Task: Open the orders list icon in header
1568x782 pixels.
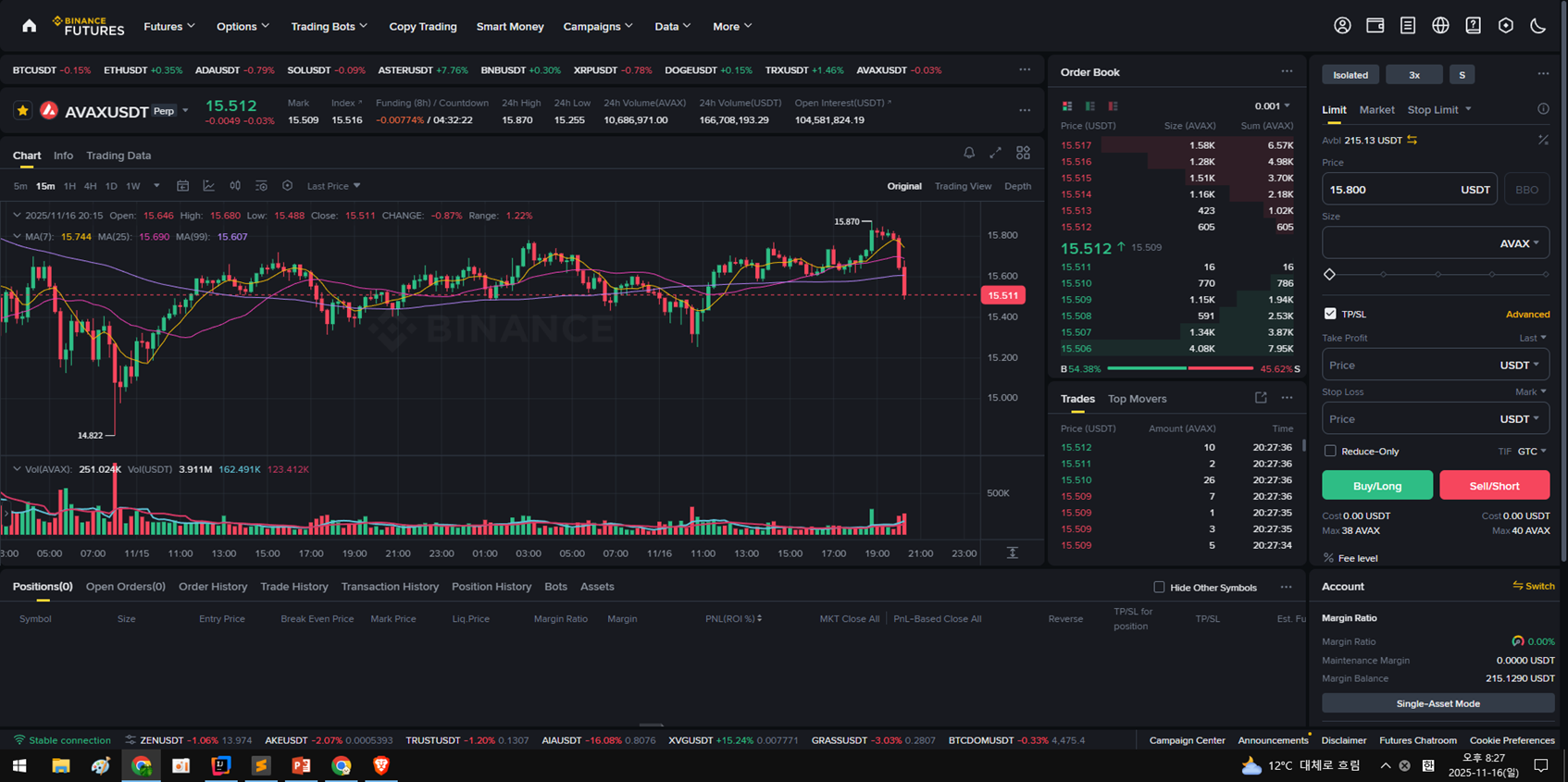Action: (1408, 26)
